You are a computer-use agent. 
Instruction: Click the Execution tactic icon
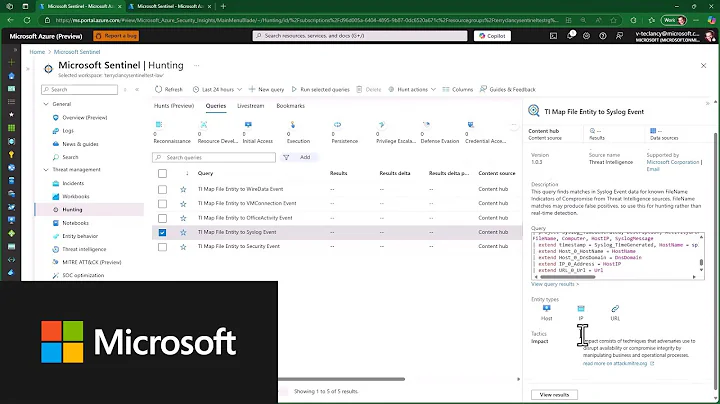click(293, 125)
